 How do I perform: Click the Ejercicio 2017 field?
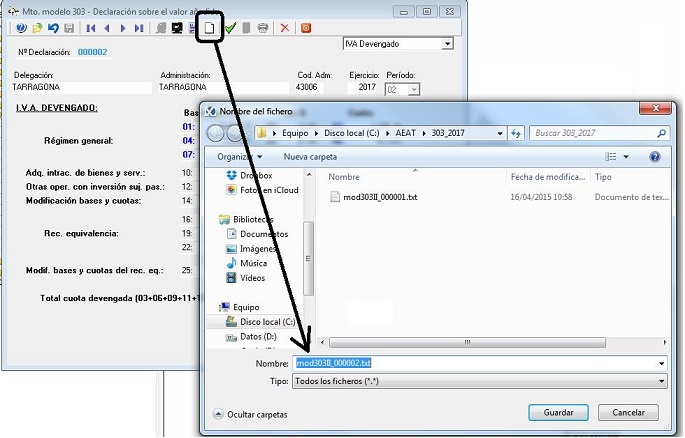363,87
